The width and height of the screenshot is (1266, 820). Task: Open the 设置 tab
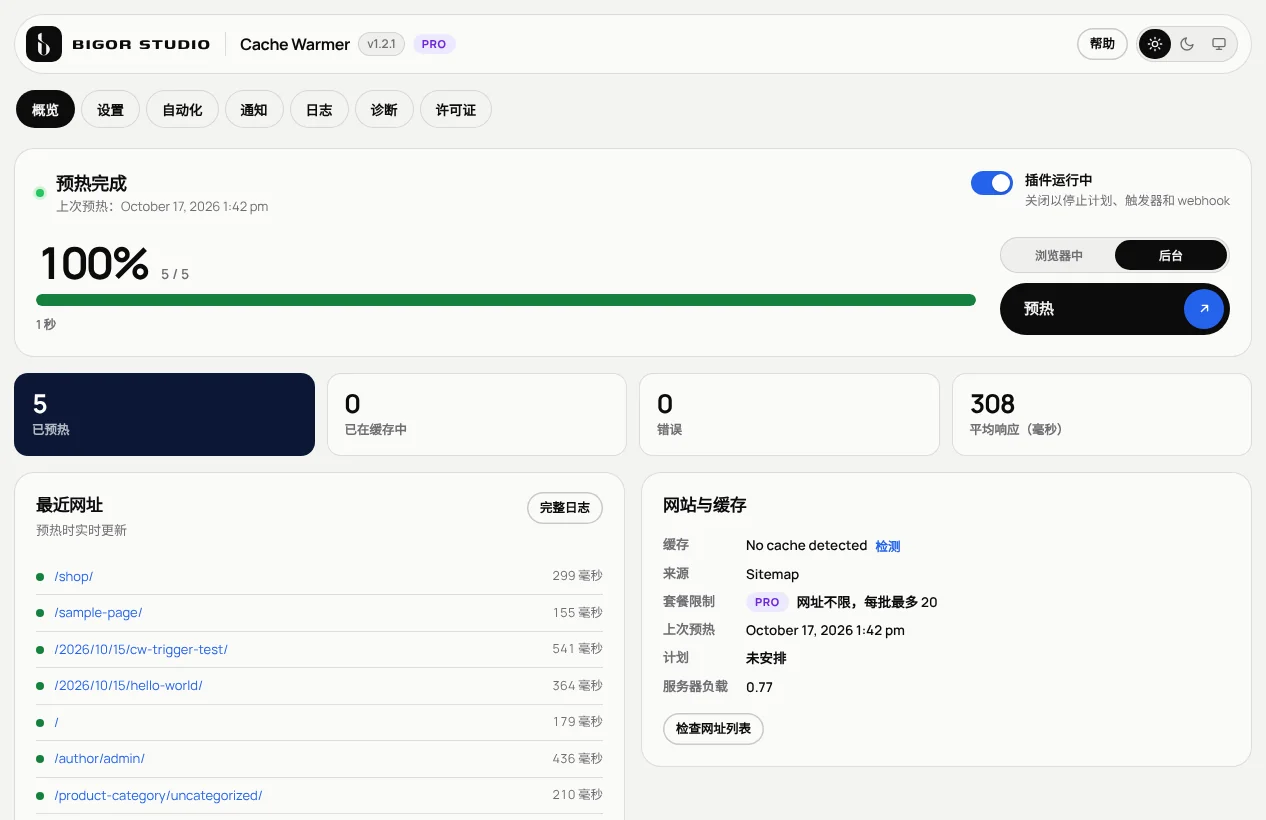pyautogui.click(x=110, y=110)
